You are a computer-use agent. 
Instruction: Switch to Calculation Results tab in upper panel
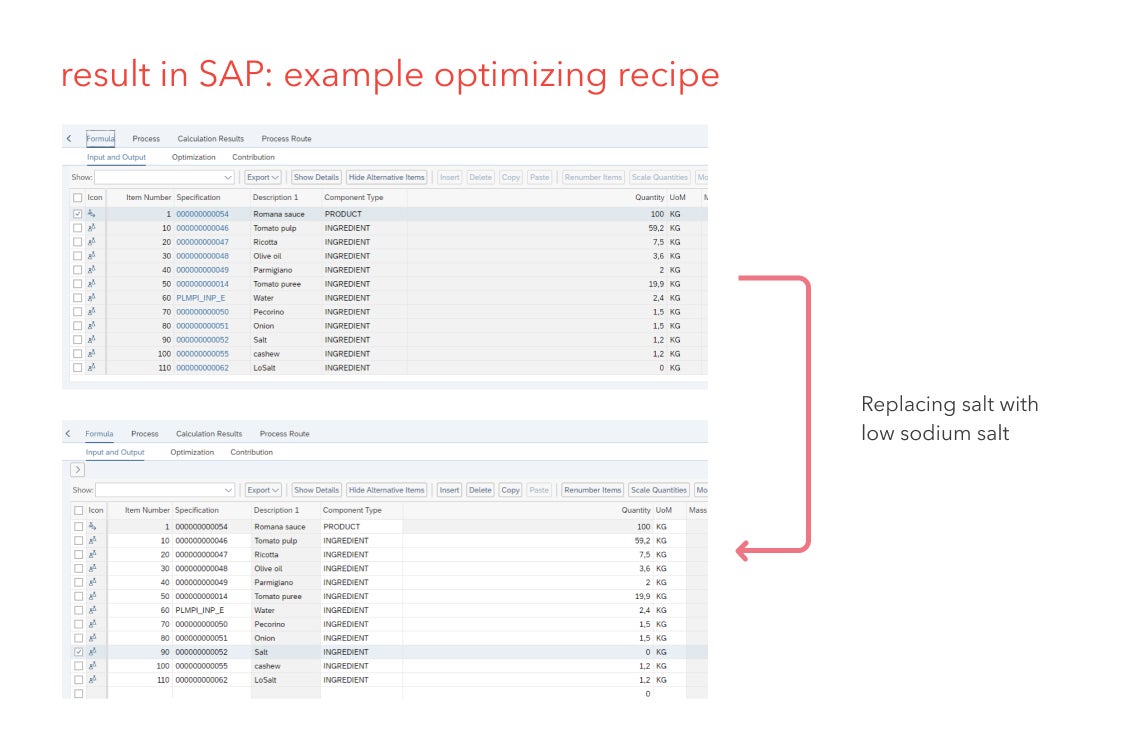point(210,139)
